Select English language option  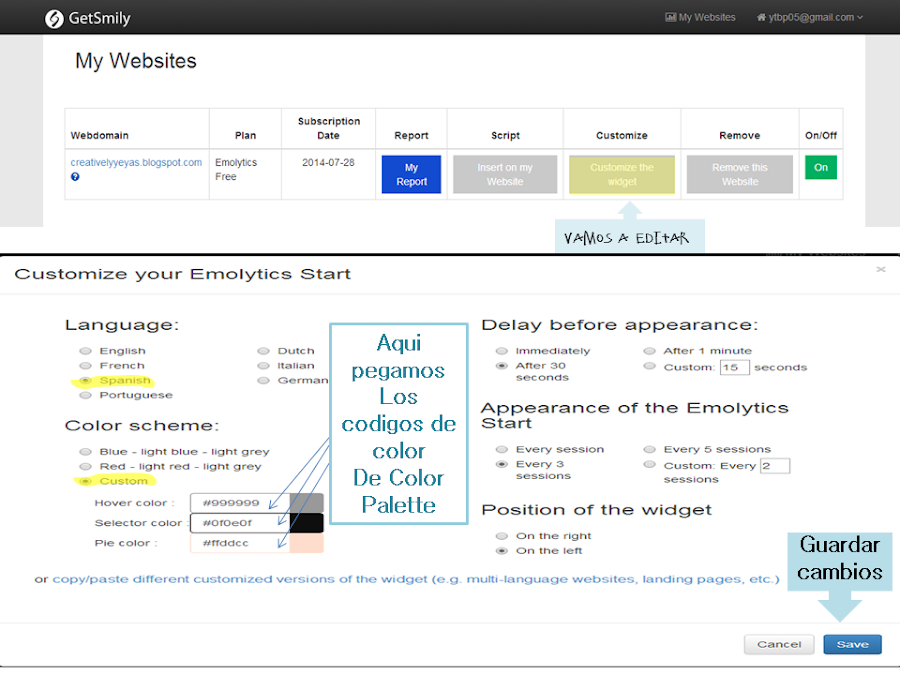(x=86, y=351)
